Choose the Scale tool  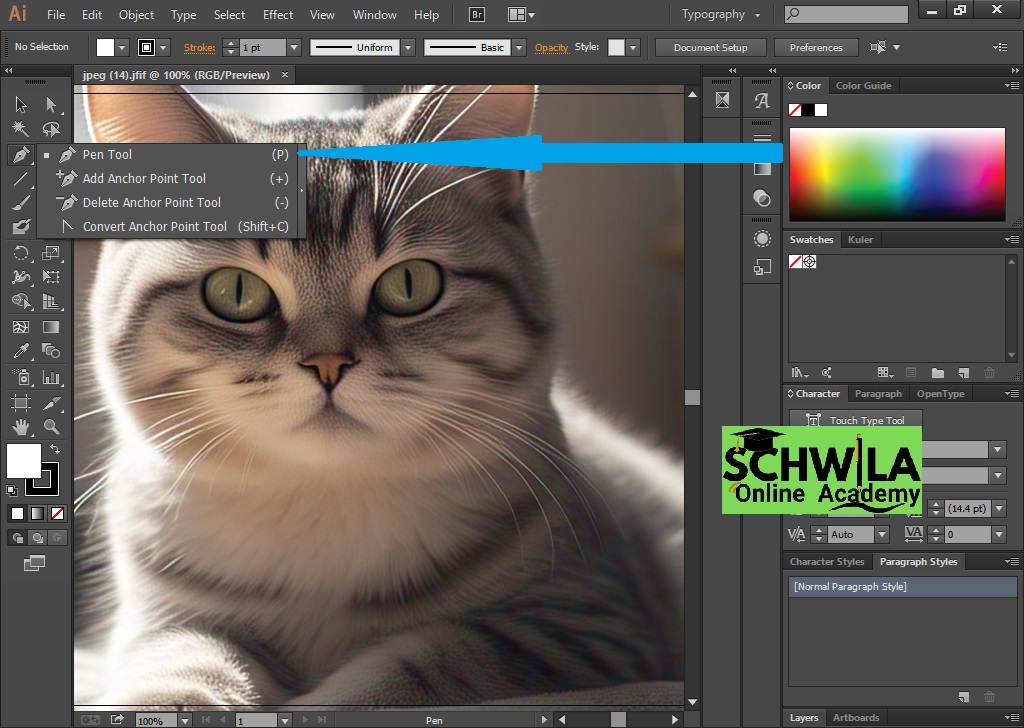tap(51, 253)
